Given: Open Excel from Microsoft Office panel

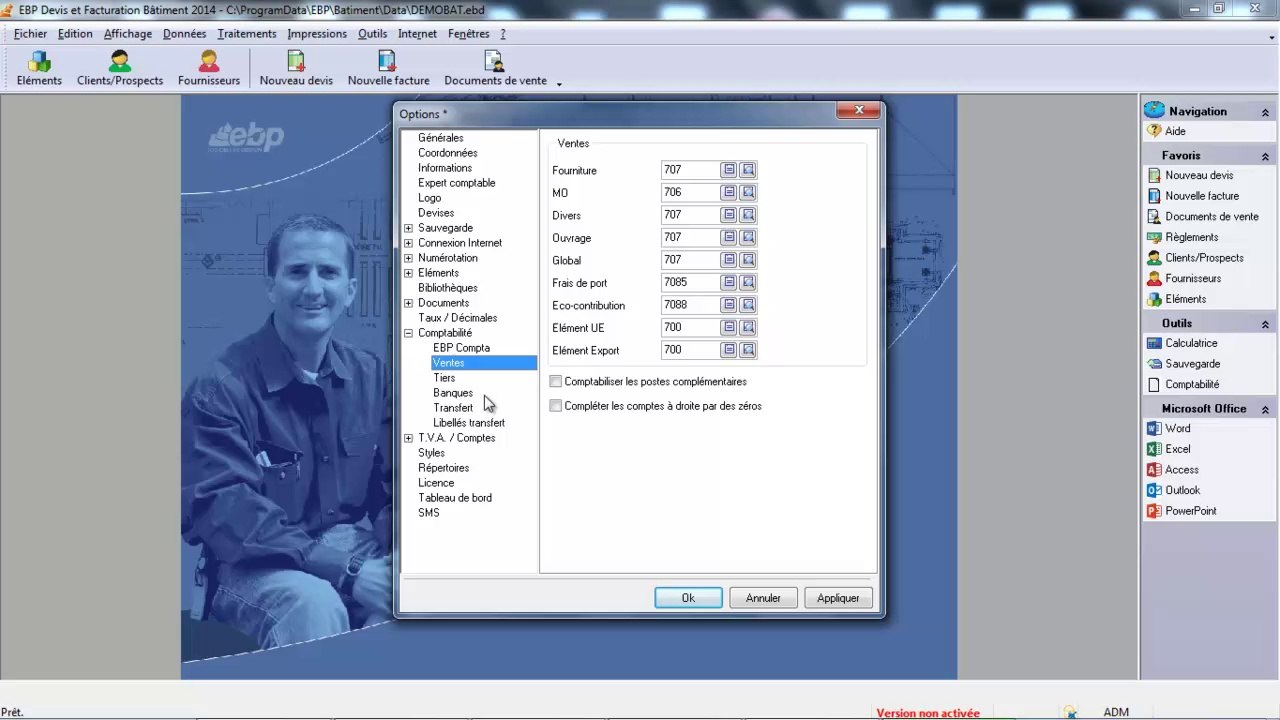Looking at the screenshot, I should (x=1177, y=449).
